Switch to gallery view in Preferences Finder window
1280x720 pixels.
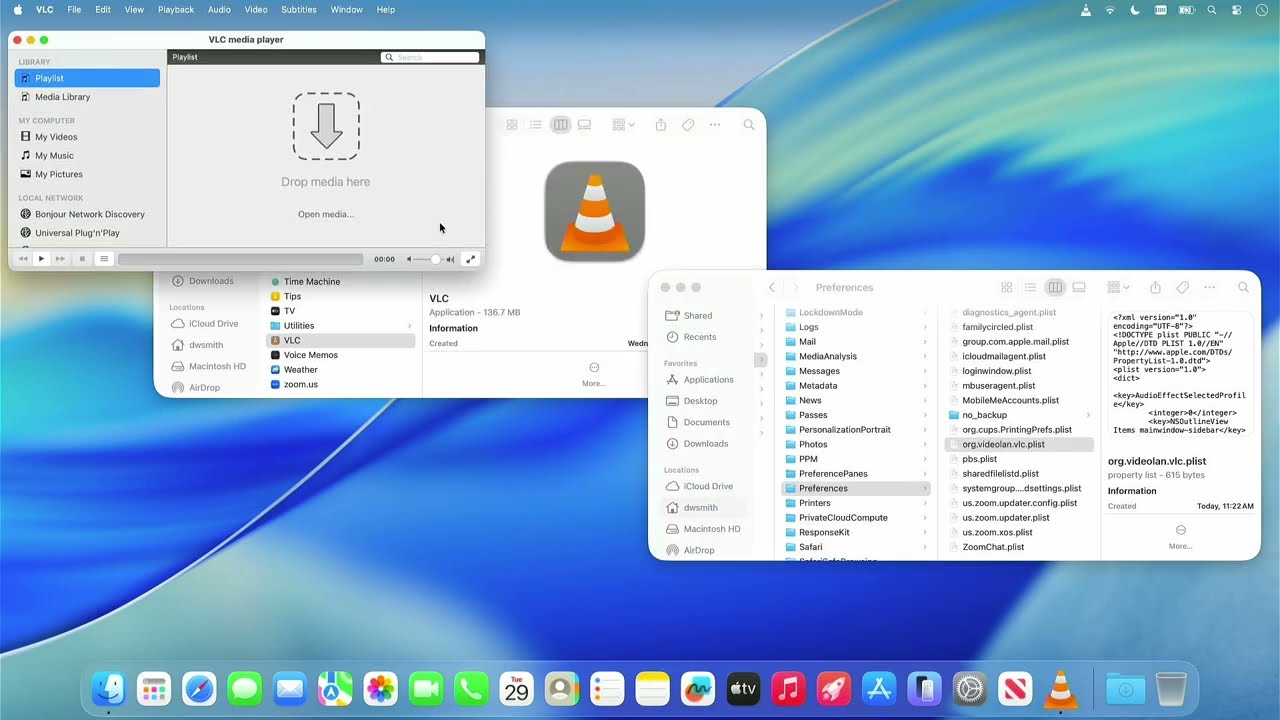point(1079,287)
